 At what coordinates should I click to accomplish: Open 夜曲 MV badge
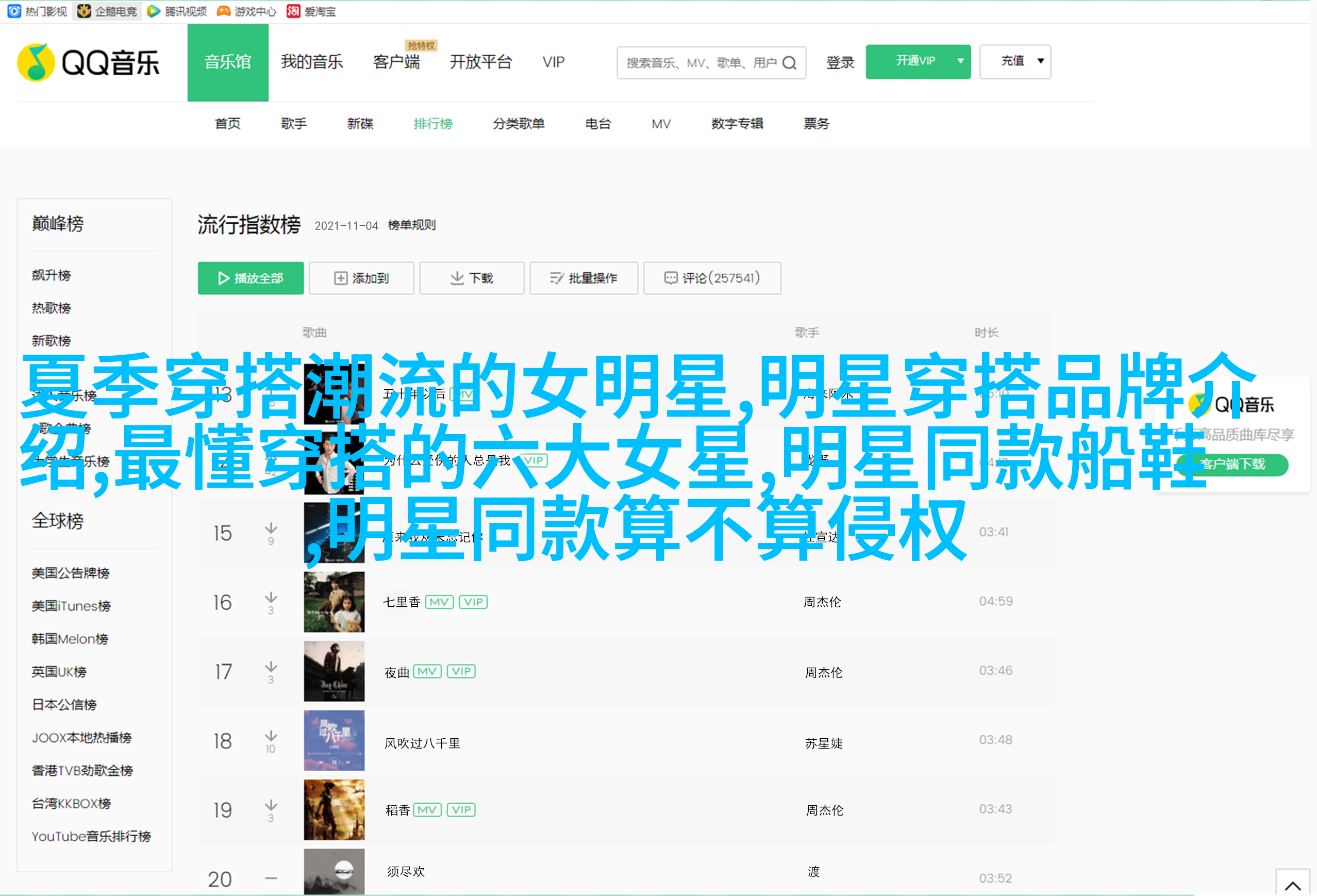coord(427,672)
